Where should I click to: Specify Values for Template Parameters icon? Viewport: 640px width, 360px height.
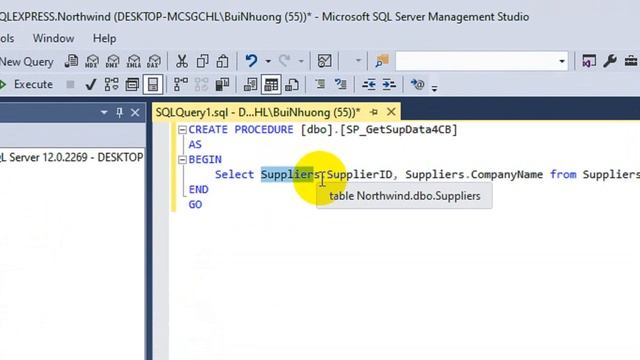[417, 84]
